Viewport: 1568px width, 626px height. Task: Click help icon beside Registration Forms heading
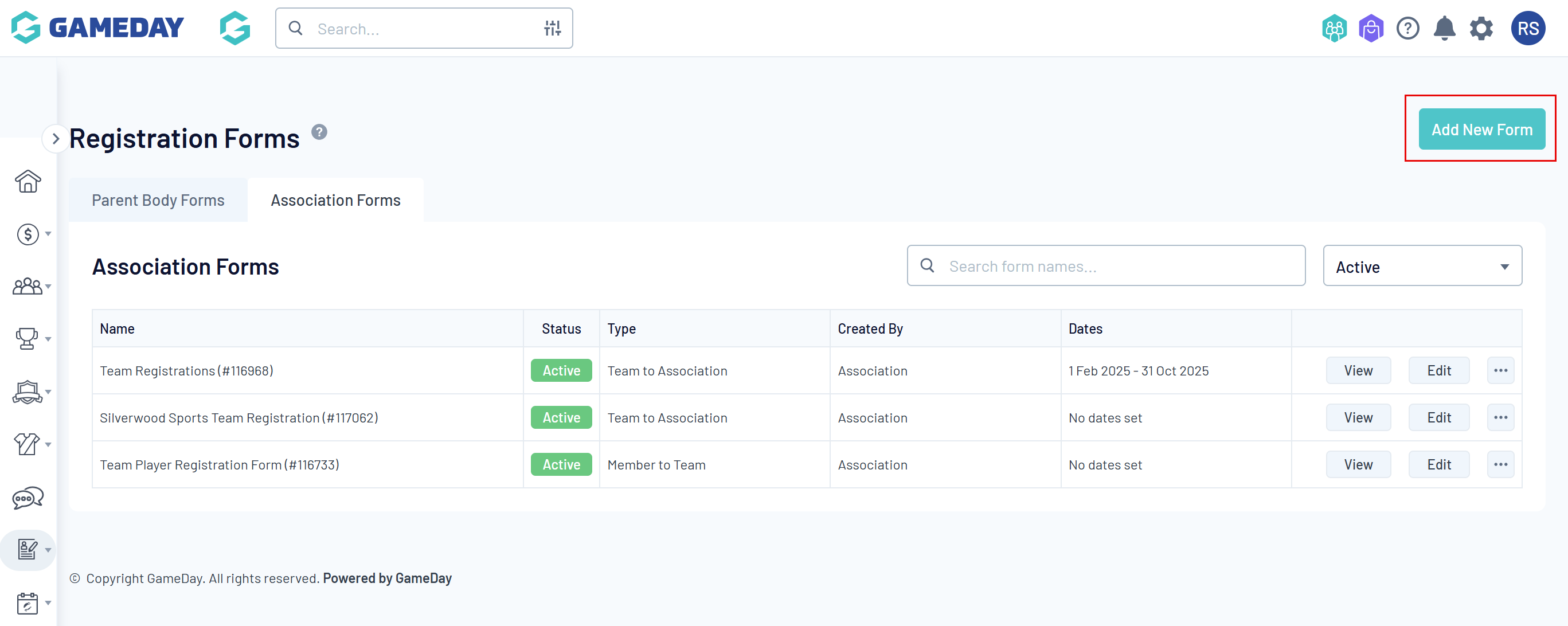(319, 132)
